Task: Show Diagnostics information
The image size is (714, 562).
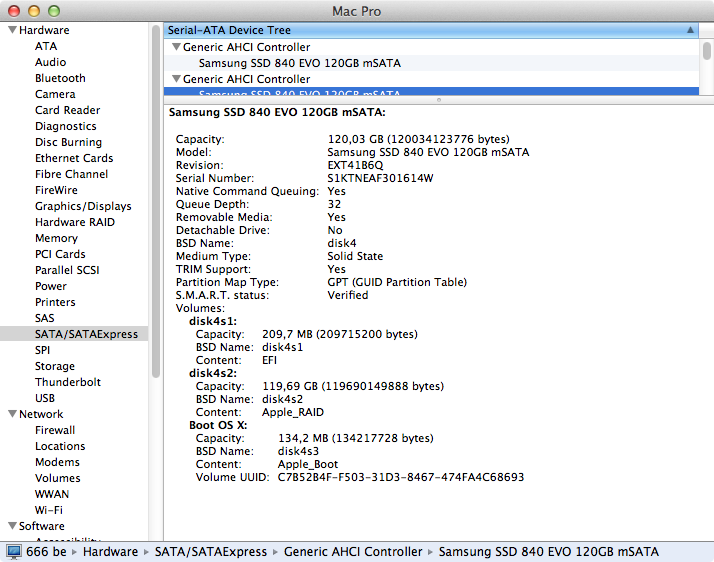Action: coord(66,126)
